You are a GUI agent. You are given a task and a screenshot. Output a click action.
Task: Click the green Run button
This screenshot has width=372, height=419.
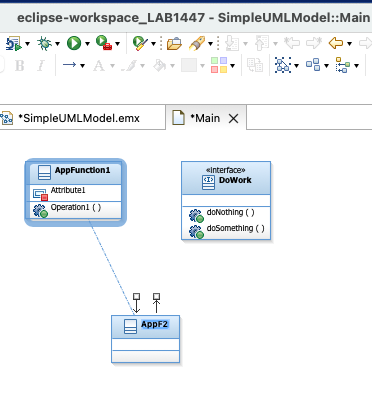click(74, 43)
